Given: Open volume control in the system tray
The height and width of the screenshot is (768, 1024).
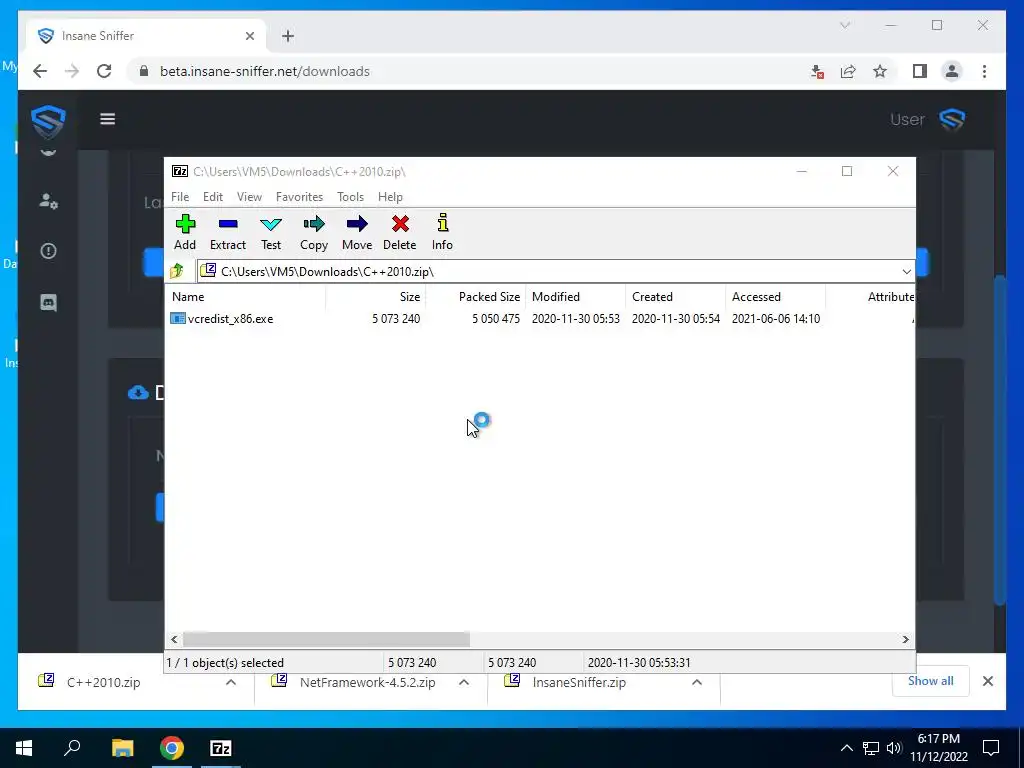Looking at the screenshot, I should coord(894,748).
